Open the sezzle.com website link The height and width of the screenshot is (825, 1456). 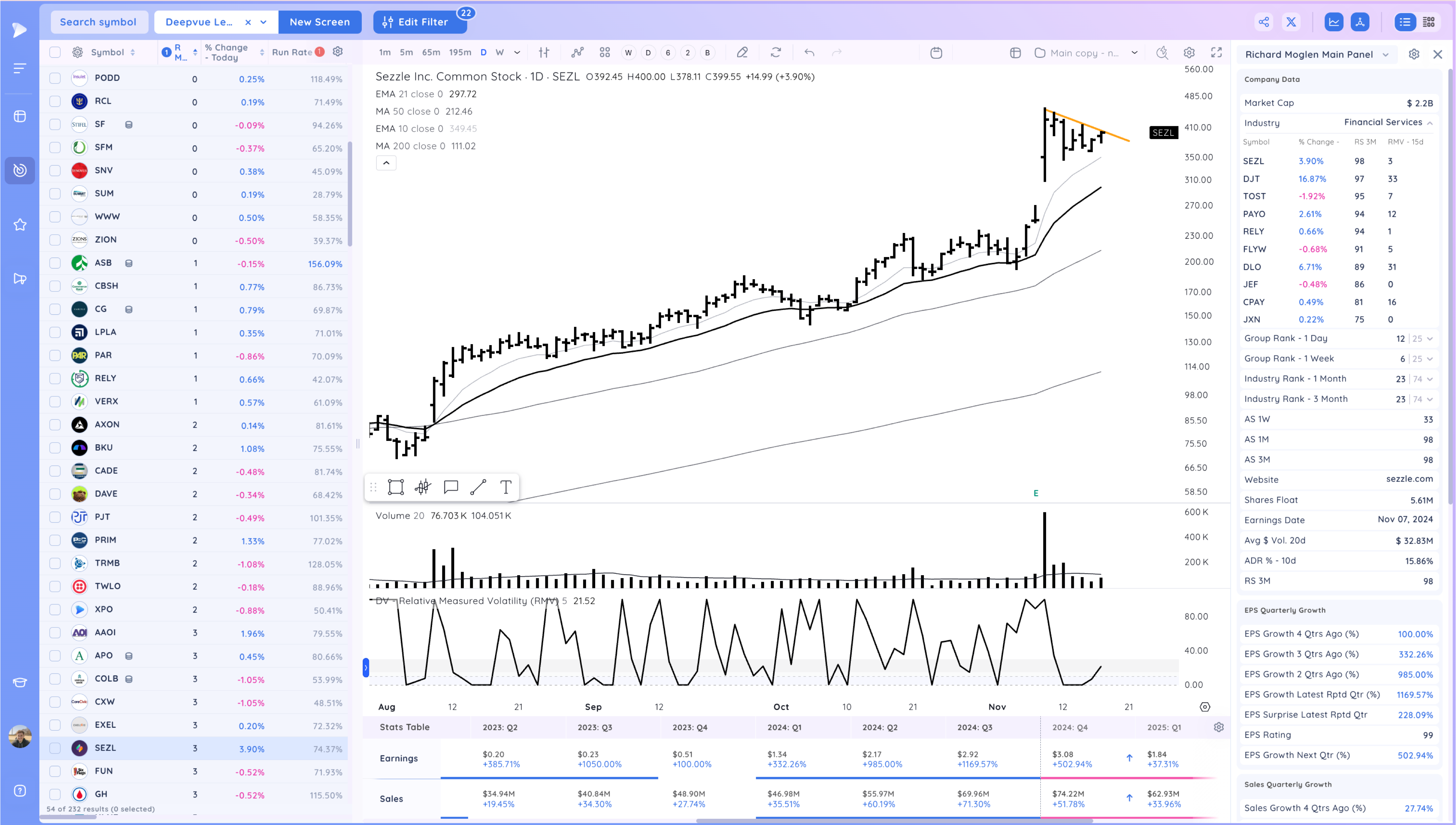(x=1409, y=479)
